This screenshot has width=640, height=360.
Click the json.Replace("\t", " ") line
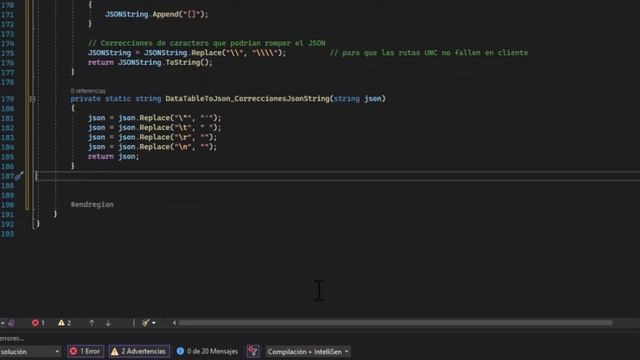[x=154, y=127]
